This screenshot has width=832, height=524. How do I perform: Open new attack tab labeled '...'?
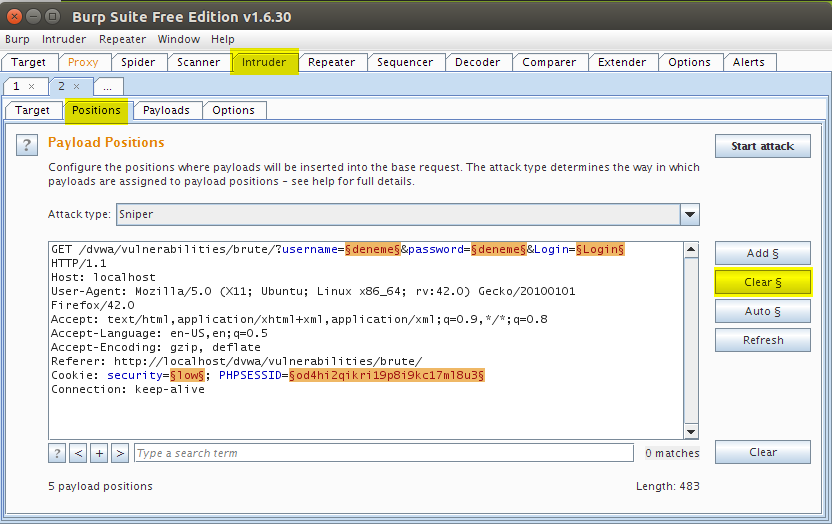[x=108, y=87]
